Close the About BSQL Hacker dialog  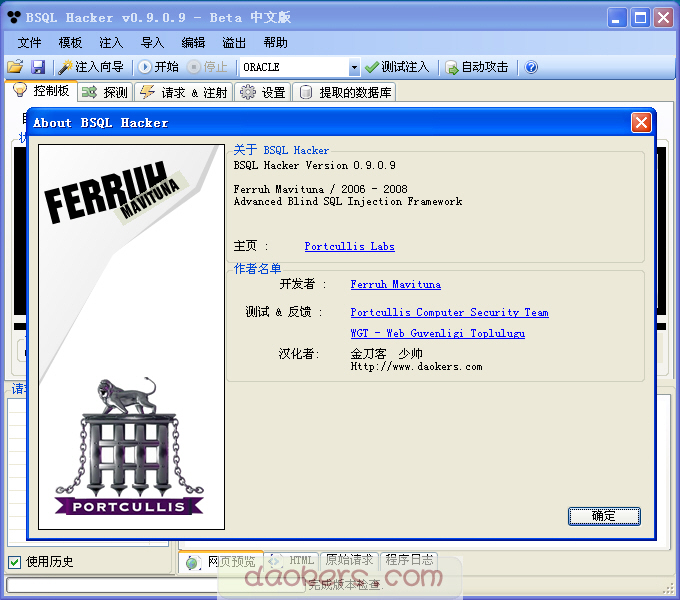[x=641, y=123]
